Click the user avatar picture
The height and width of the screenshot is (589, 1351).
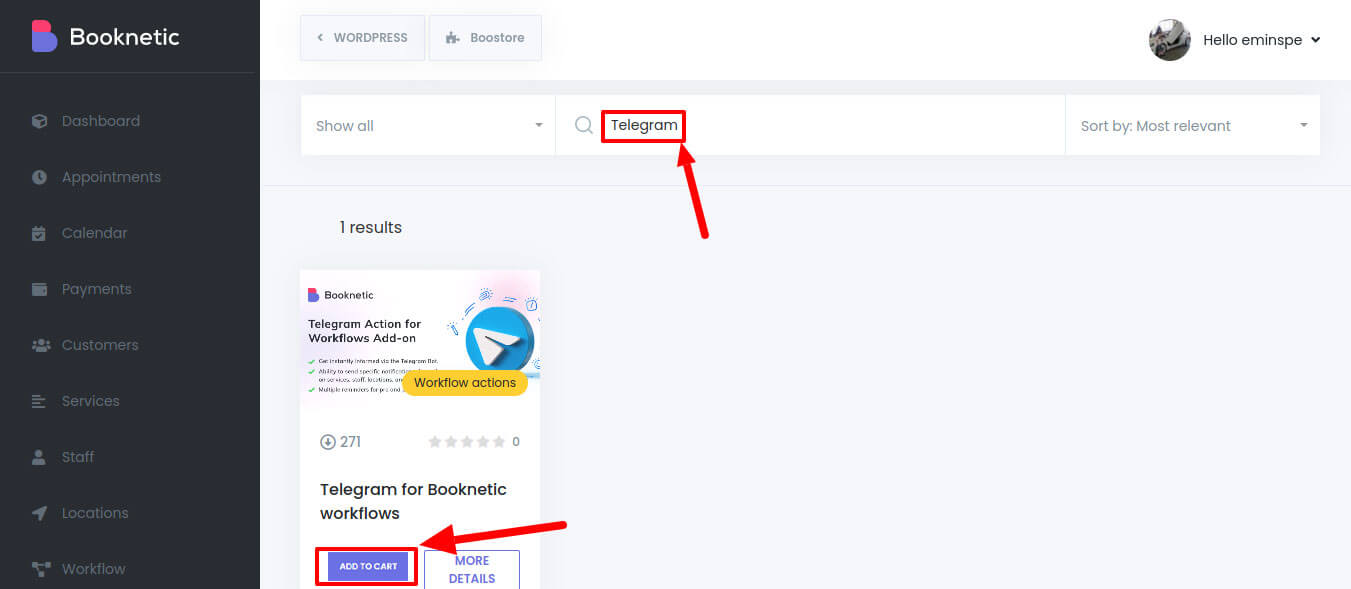pyautogui.click(x=1170, y=40)
